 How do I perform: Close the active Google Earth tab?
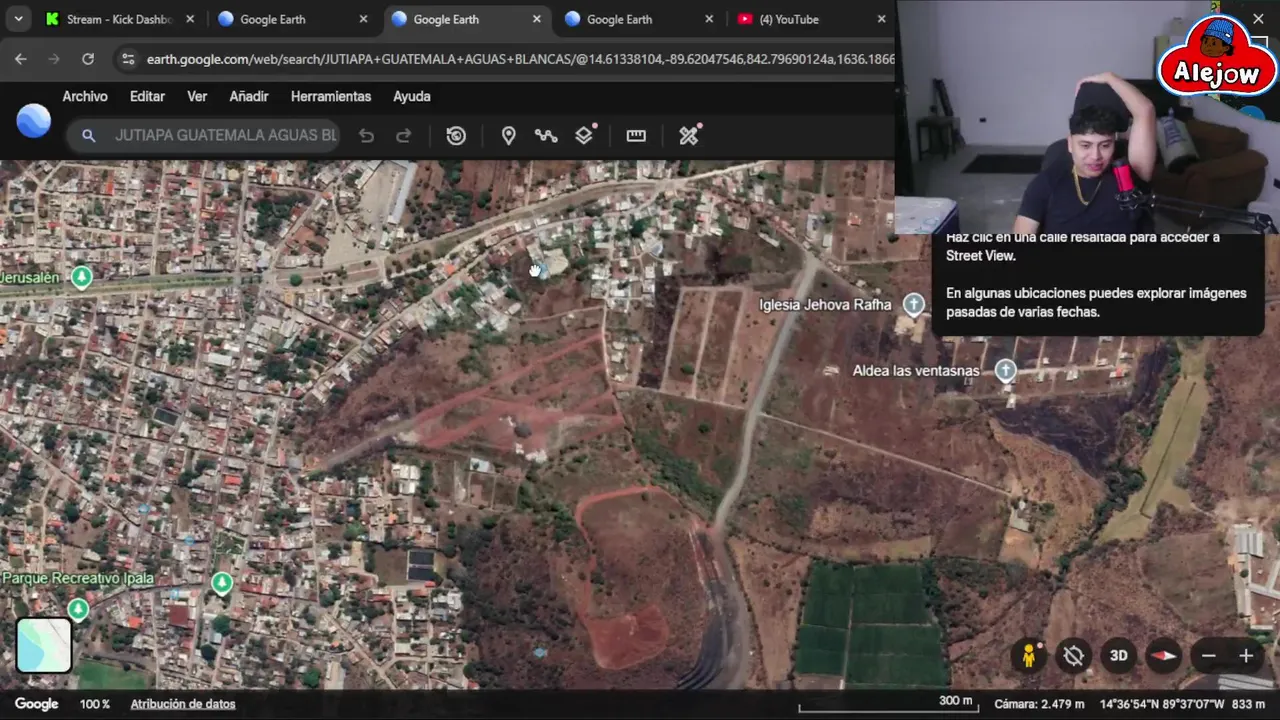coord(536,19)
